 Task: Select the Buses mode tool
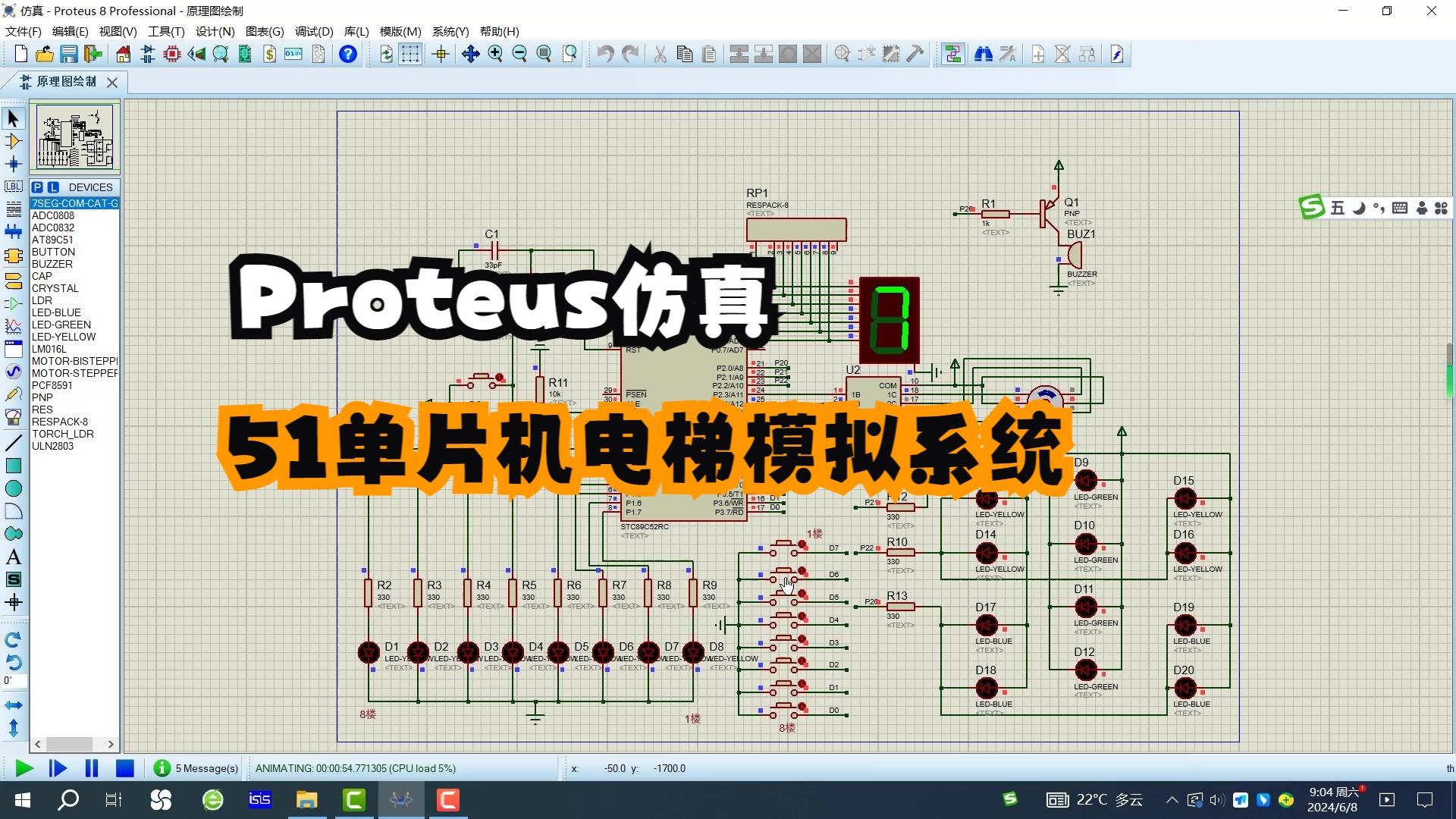(x=13, y=230)
